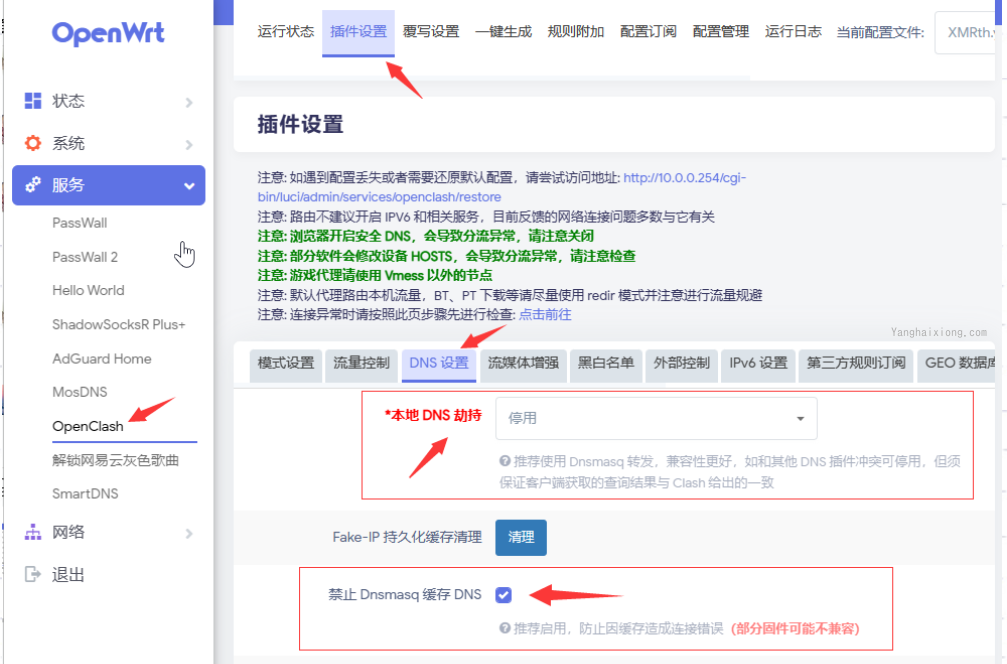The width and height of the screenshot is (1007, 664).
Task: Expand the 网络 menu chevron
Action: (x=189, y=534)
